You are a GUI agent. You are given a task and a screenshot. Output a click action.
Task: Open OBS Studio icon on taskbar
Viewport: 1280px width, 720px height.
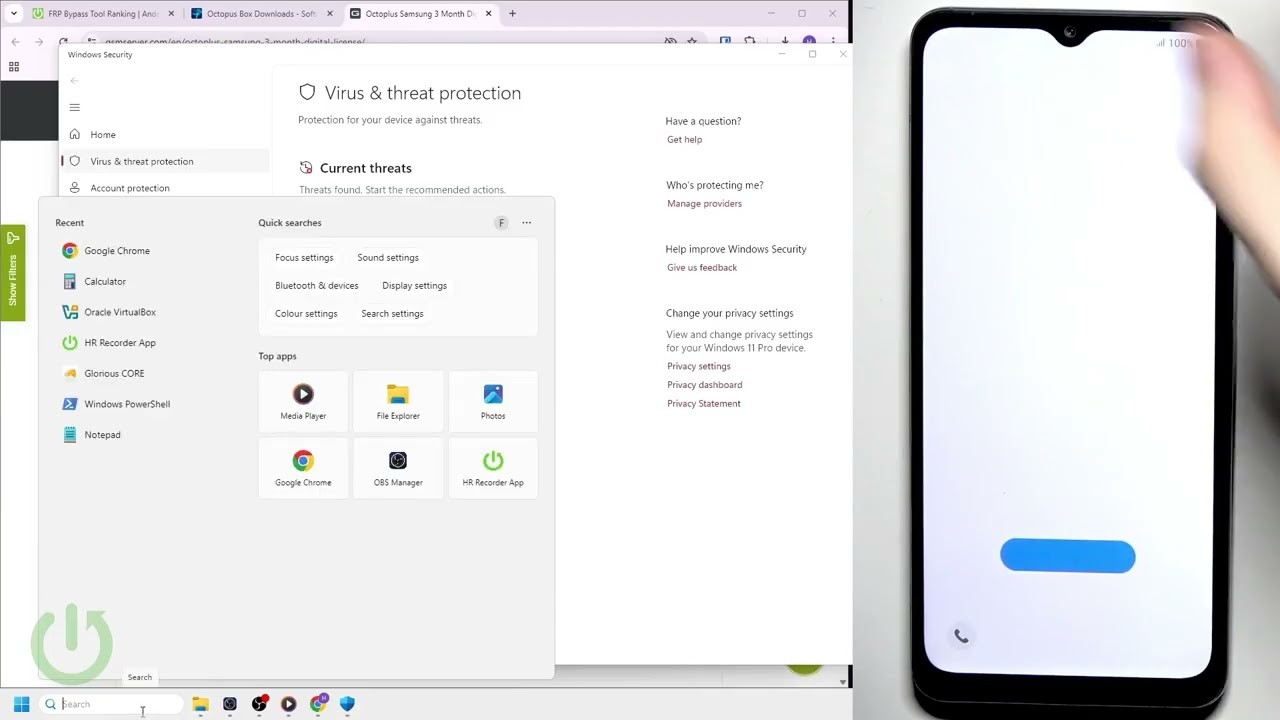coord(259,704)
